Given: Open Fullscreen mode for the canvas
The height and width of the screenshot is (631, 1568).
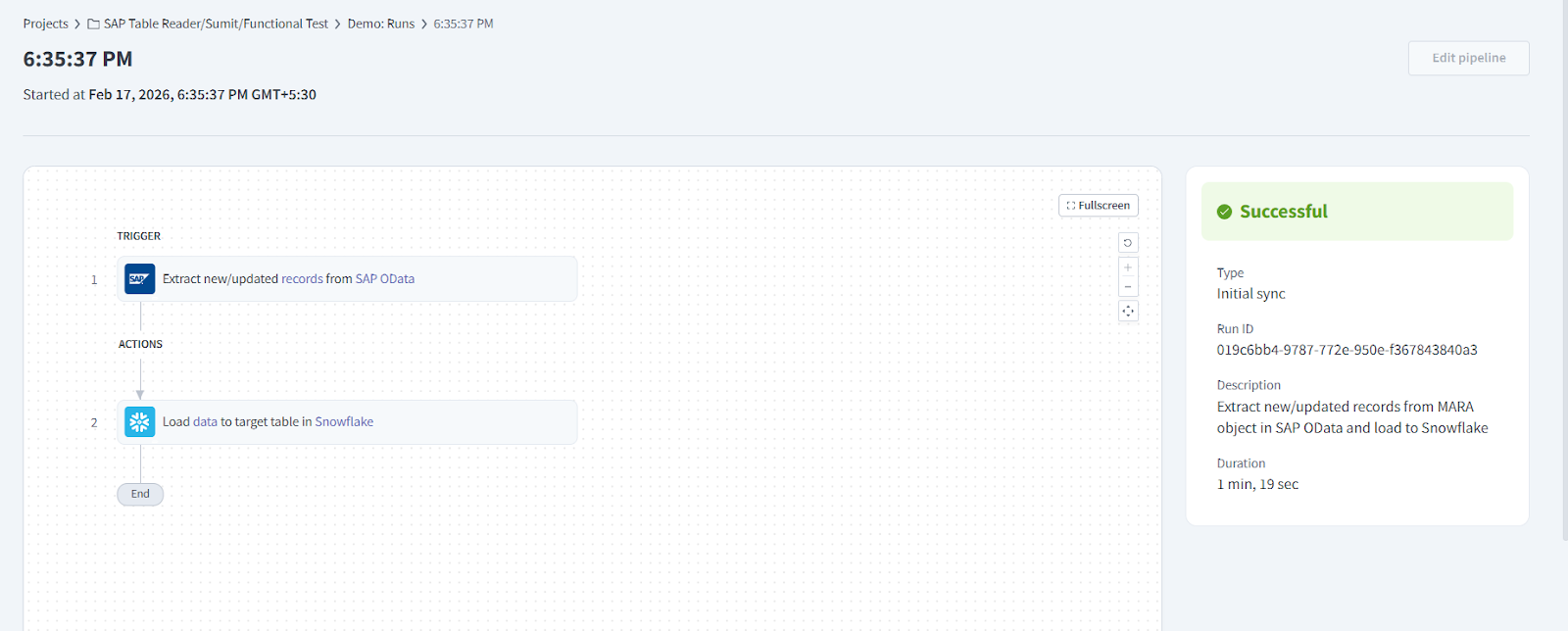Looking at the screenshot, I should [1098, 206].
